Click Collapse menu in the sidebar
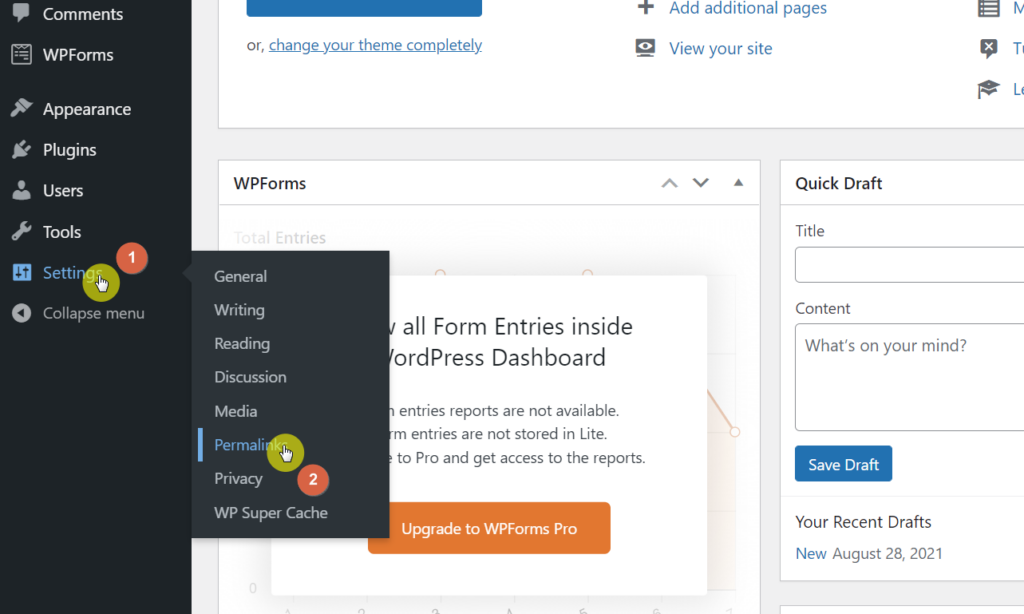This screenshot has height=614, width=1024. tap(93, 314)
